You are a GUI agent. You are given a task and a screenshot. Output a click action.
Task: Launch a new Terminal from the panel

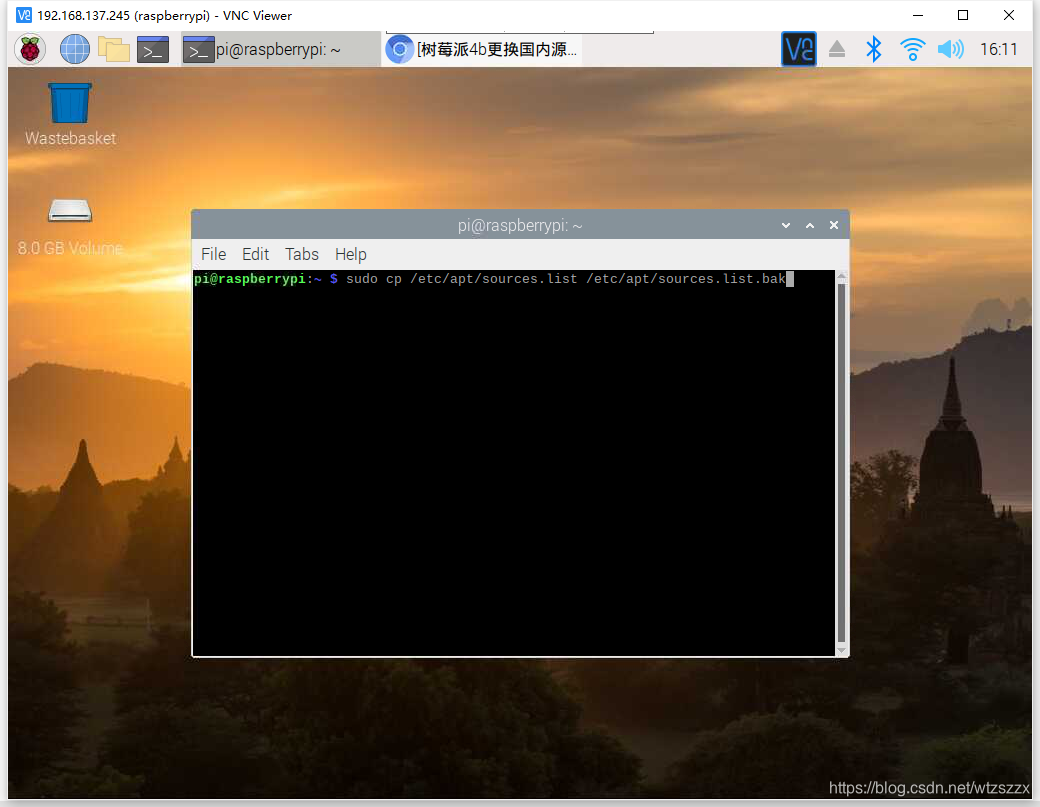click(153, 50)
